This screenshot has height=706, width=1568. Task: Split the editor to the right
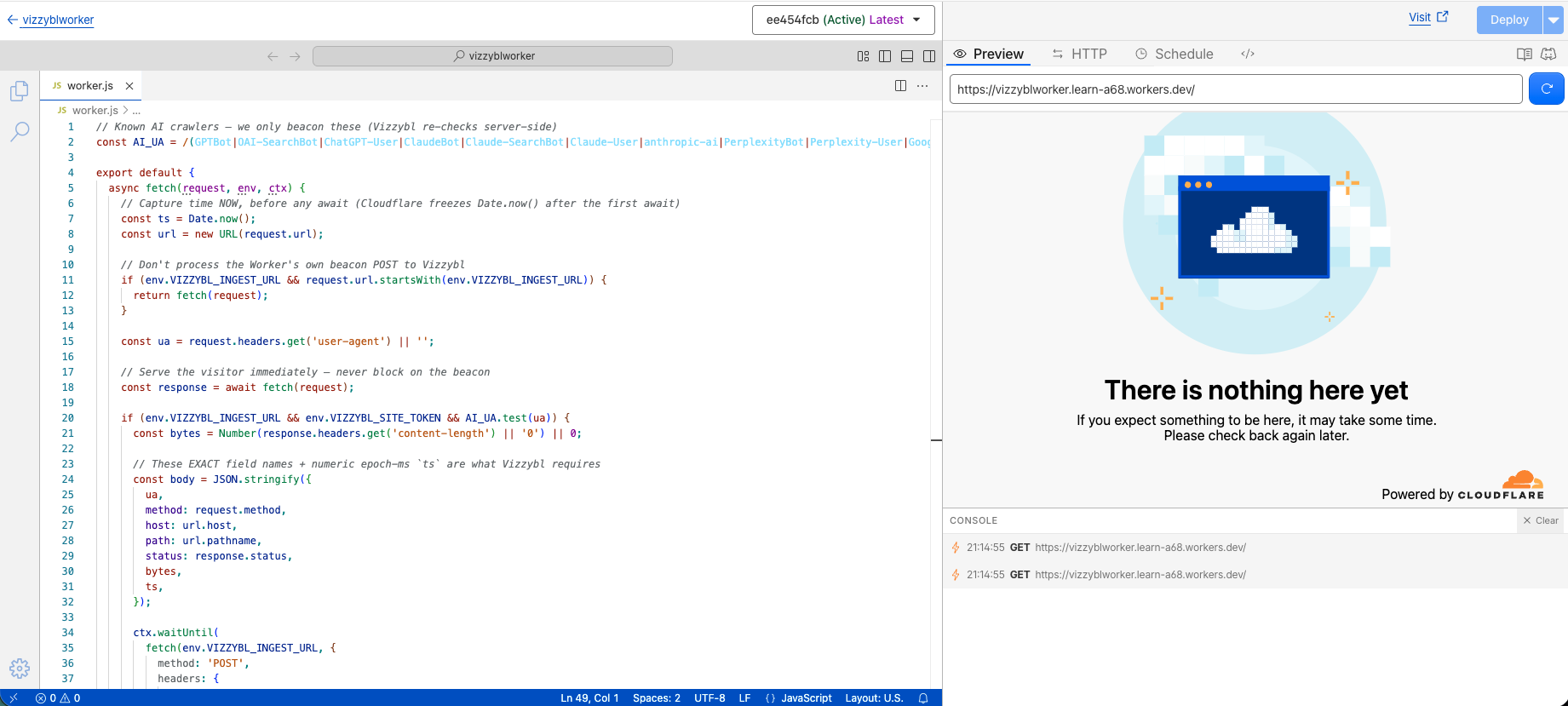click(x=900, y=86)
